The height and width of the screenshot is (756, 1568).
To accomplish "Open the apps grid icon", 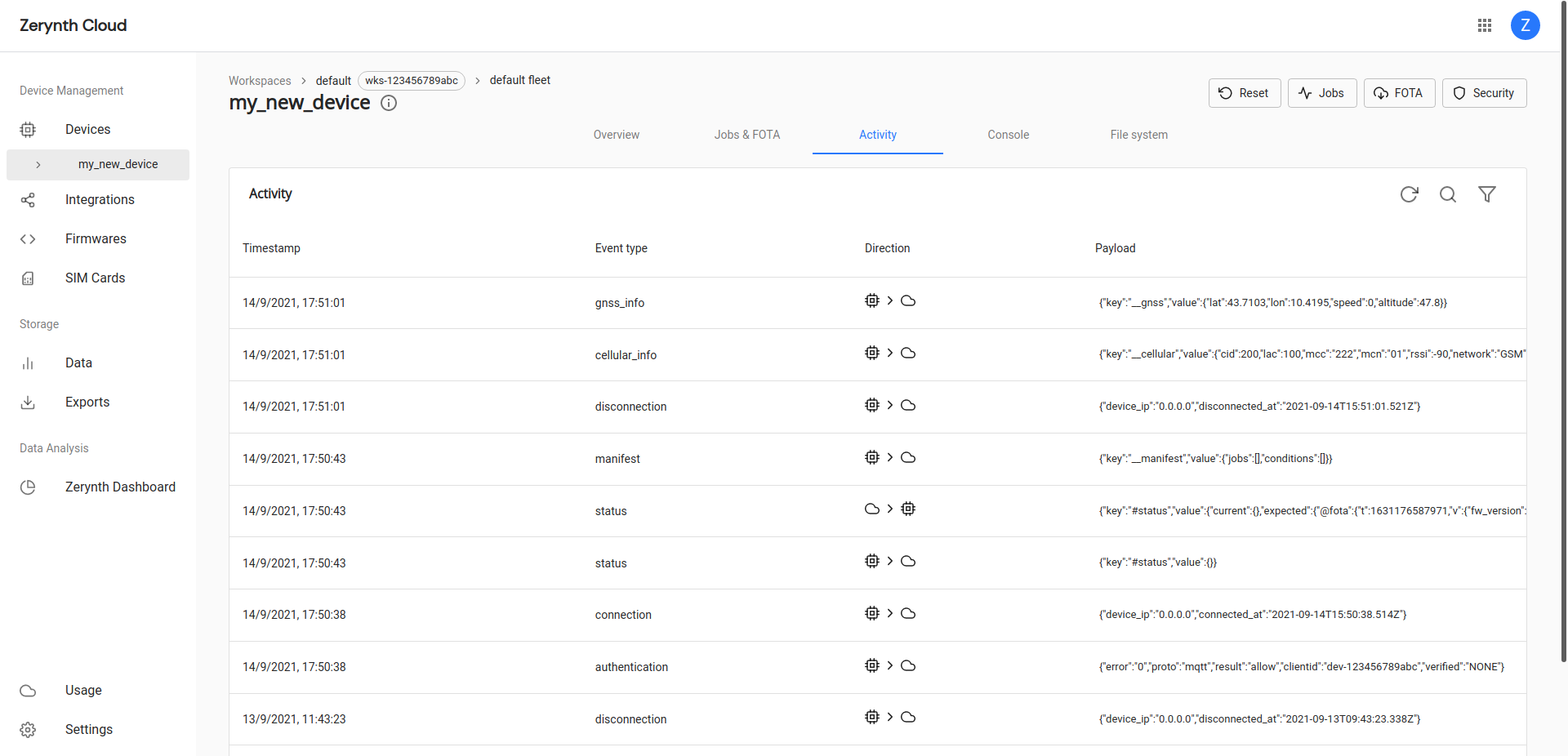I will (1485, 25).
